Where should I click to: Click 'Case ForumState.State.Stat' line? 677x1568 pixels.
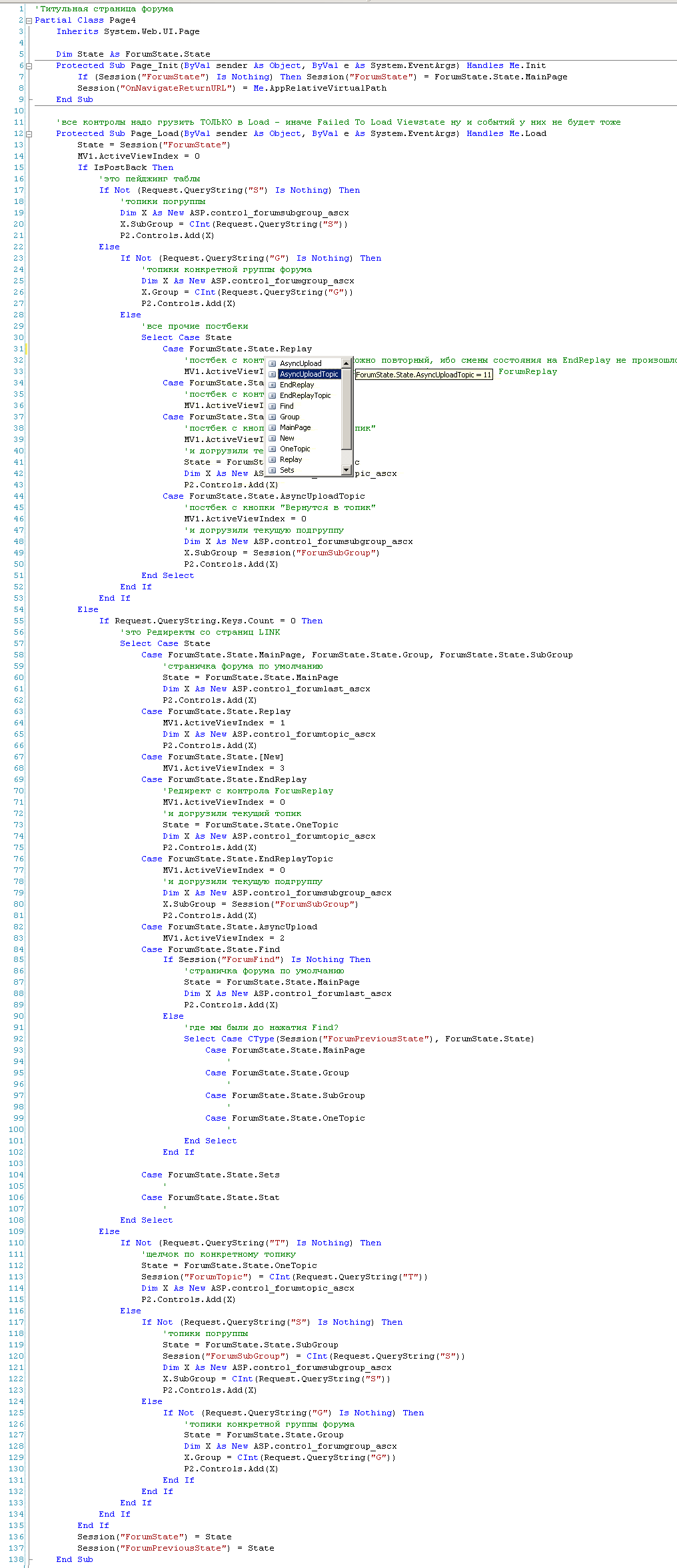(211, 1197)
